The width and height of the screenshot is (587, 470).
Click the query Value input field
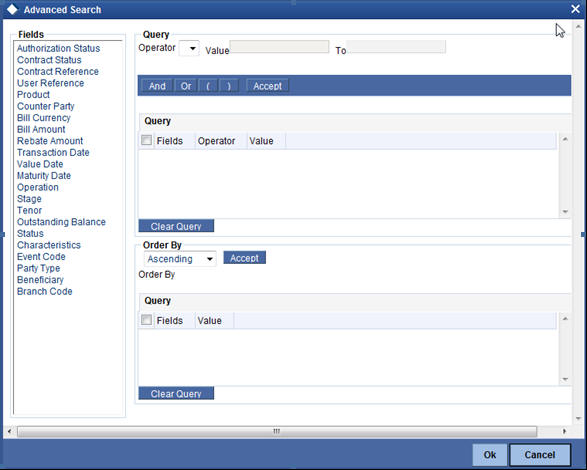279,47
